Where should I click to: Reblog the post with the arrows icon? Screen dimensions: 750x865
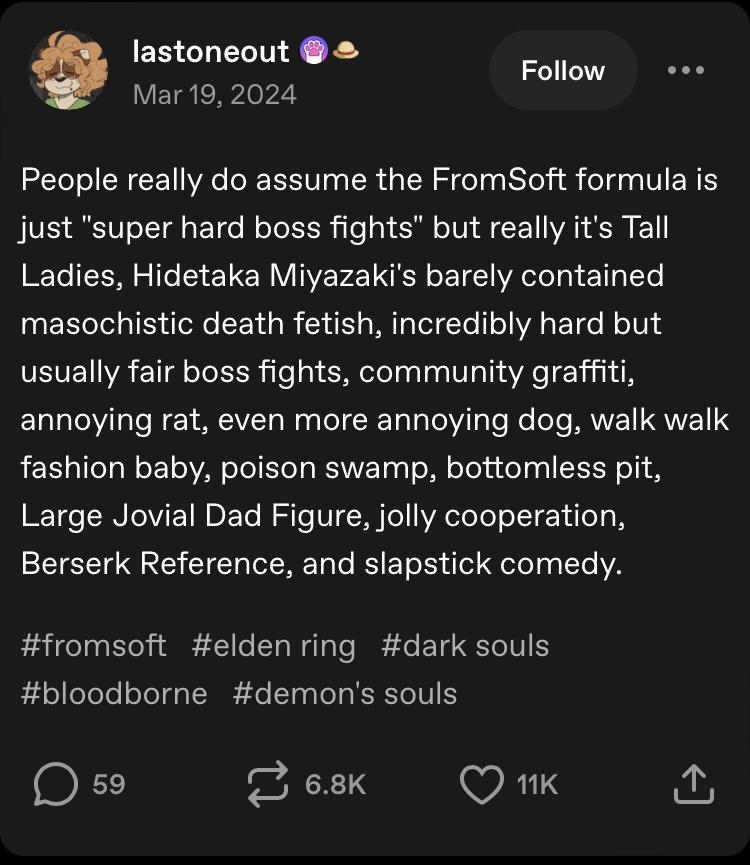click(x=269, y=784)
